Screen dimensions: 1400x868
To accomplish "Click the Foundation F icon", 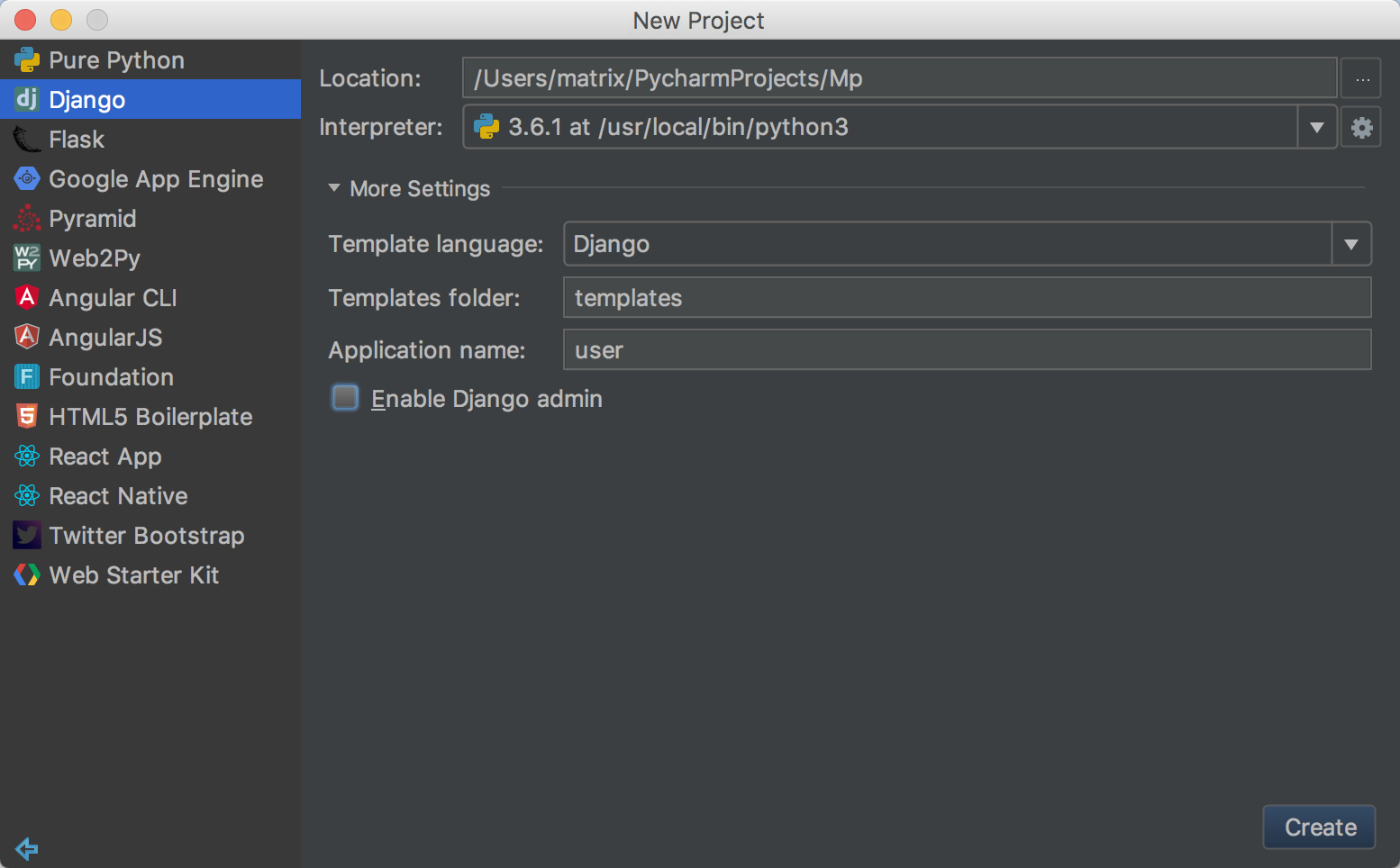I will tap(27, 376).
